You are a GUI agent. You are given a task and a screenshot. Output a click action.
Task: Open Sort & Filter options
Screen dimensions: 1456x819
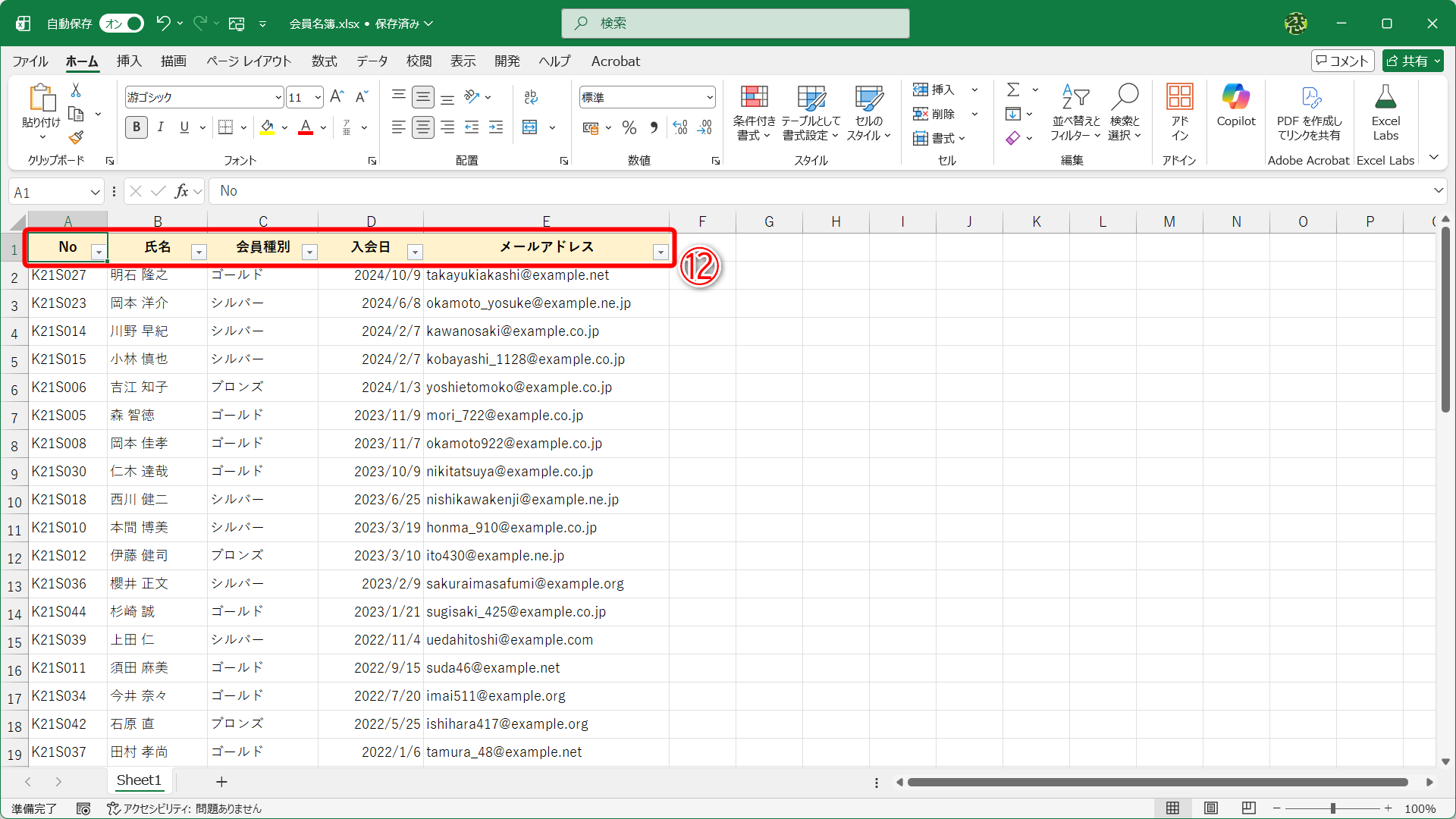coord(1075,112)
